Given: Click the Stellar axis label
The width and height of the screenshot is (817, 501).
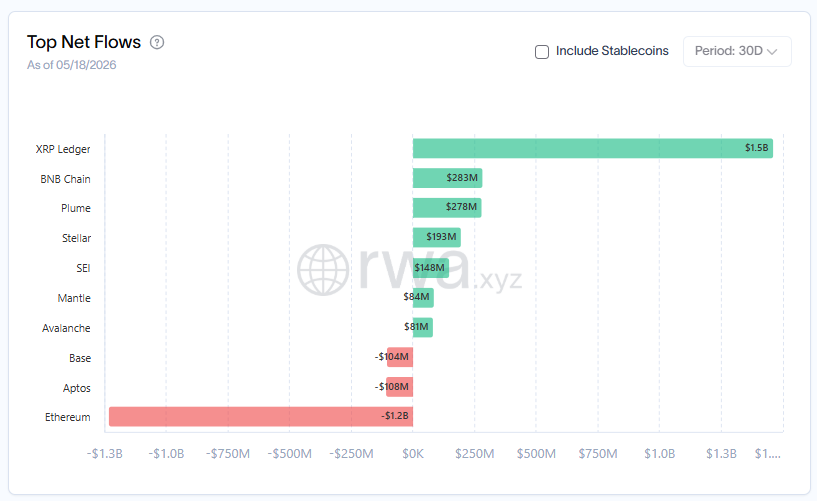Looking at the screenshot, I should [x=77, y=238].
